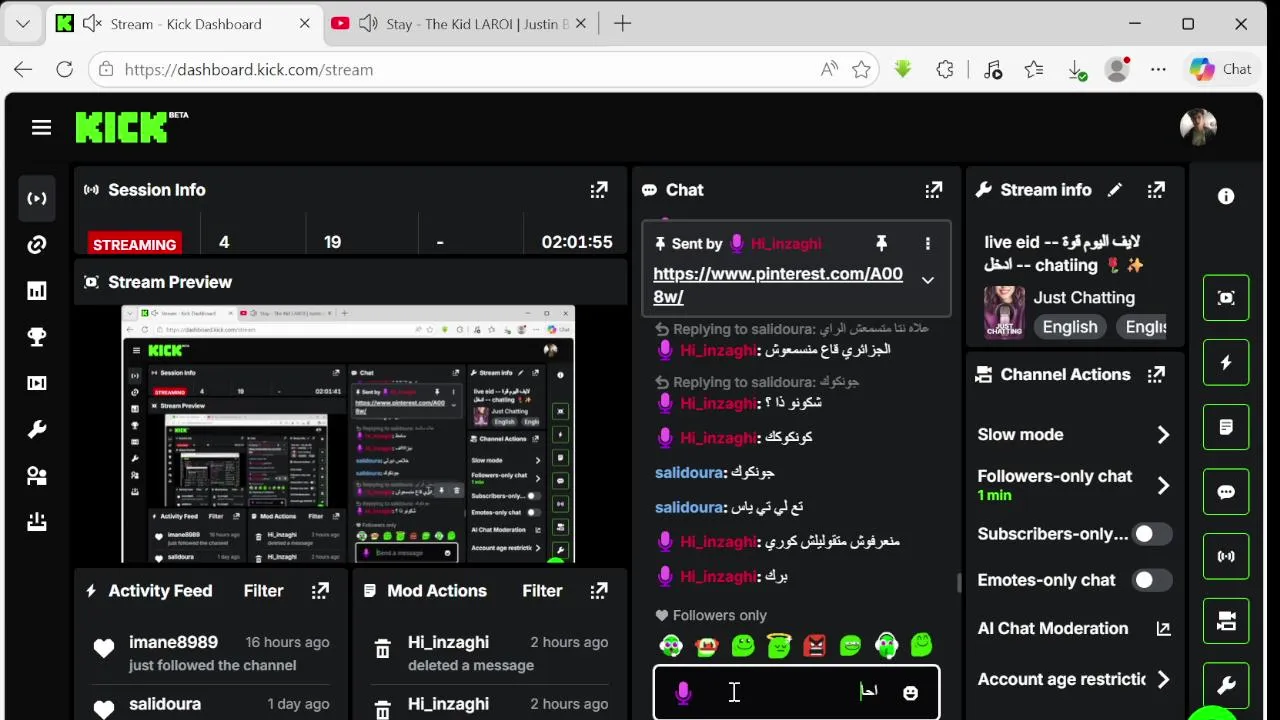Toggle stream preview widget in right sidebar
Image resolution: width=1280 pixels, height=720 pixels.
pos(1226,297)
